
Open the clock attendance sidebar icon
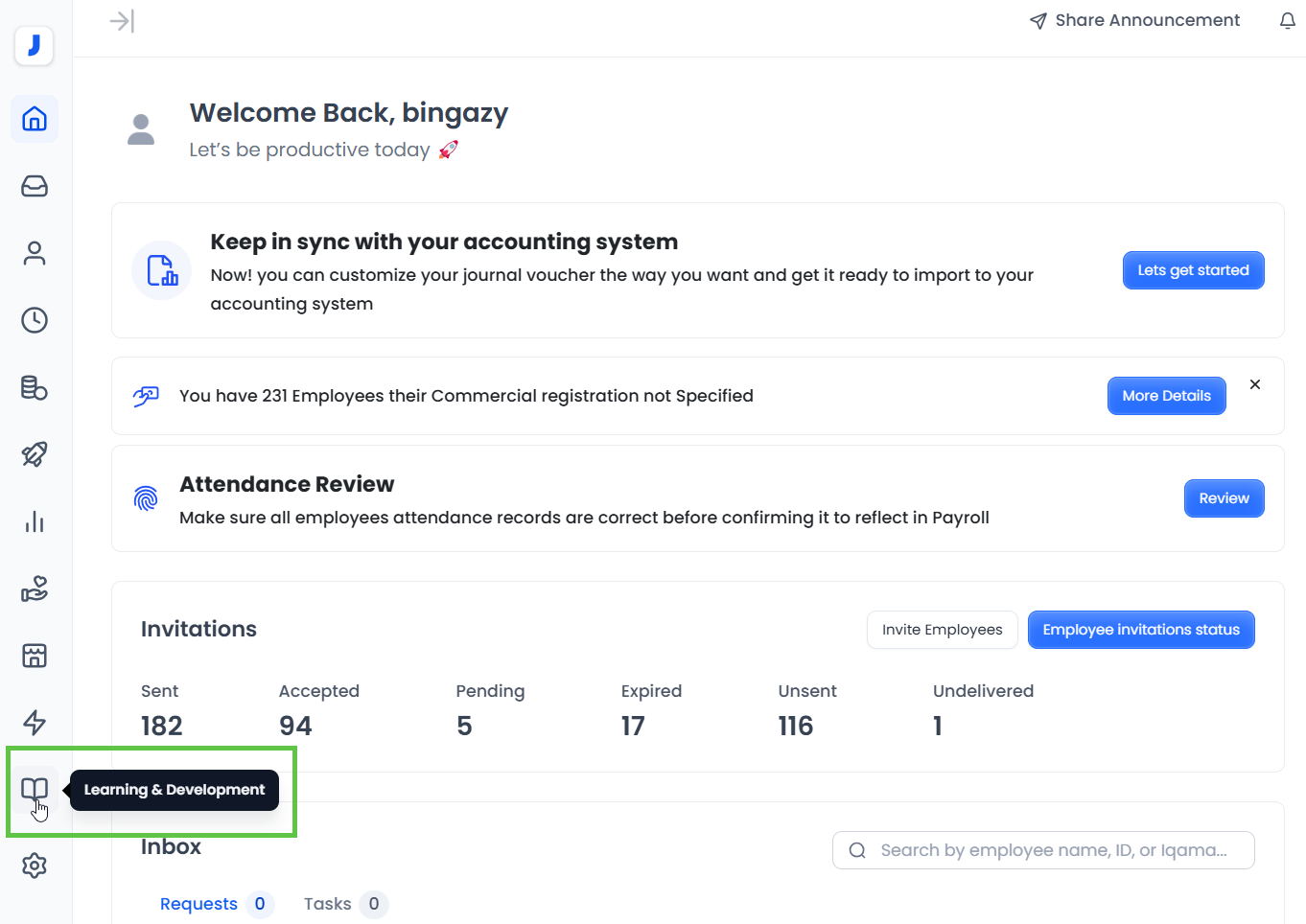pyautogui.click(x=35, y=320)
